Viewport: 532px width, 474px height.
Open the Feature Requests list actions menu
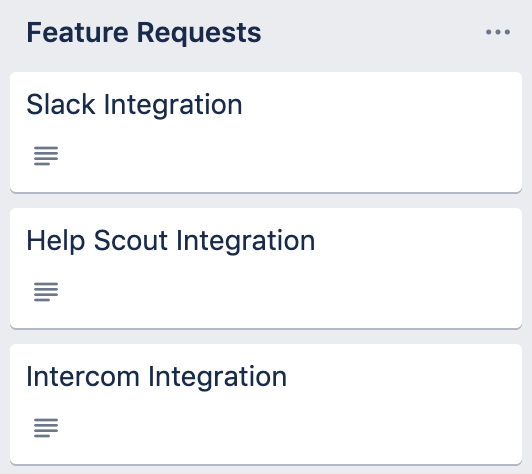[497, 32]
